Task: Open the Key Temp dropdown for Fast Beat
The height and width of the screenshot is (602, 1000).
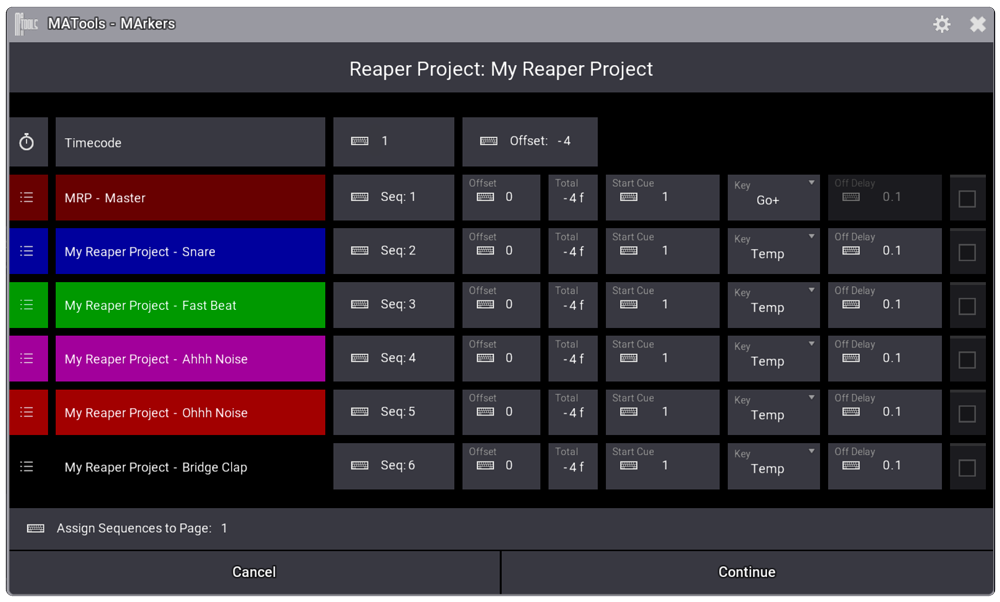Action: pyautogui.click(x=774, y=305)
